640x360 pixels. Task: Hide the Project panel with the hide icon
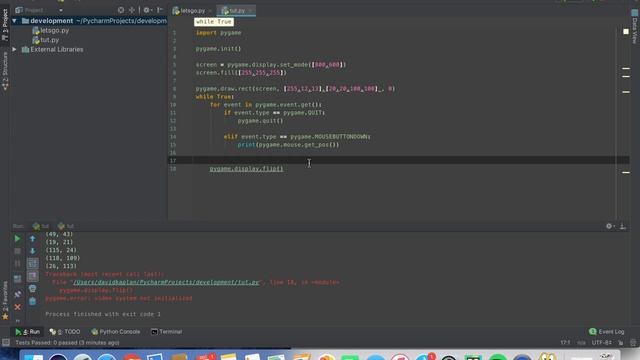tap(160, 10)
